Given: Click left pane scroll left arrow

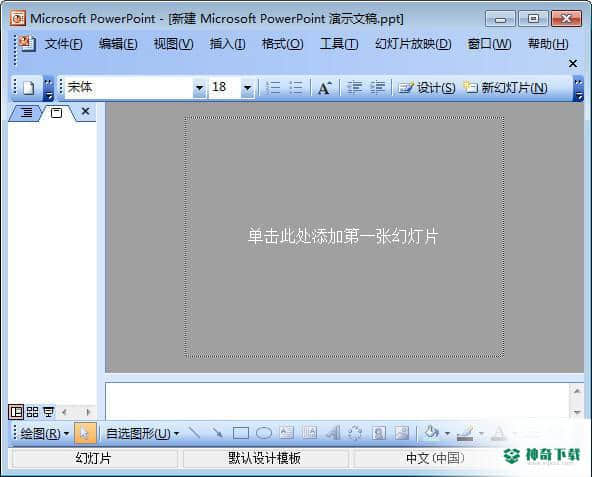Looking at the screenshot, I should (x=64, y=412).
